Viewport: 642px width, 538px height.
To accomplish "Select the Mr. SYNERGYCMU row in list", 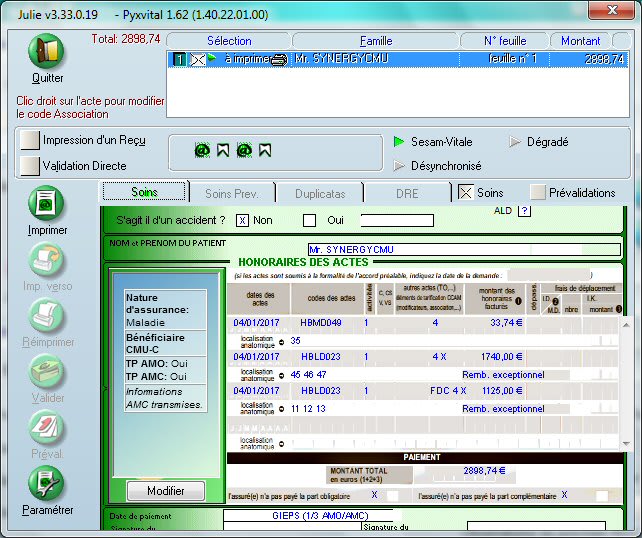I will pyautogui.click(x=400, y=59).
